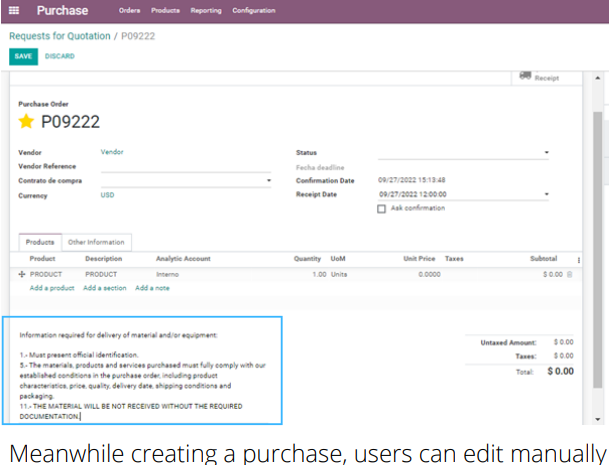Click Add a note link

click(152, 288)
